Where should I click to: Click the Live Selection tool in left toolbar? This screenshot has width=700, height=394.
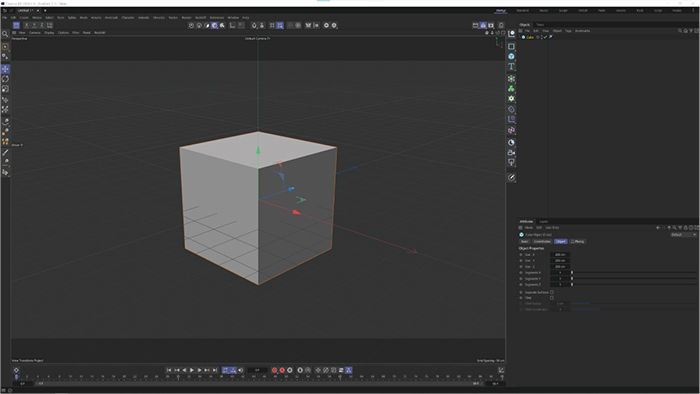point(5,46)
